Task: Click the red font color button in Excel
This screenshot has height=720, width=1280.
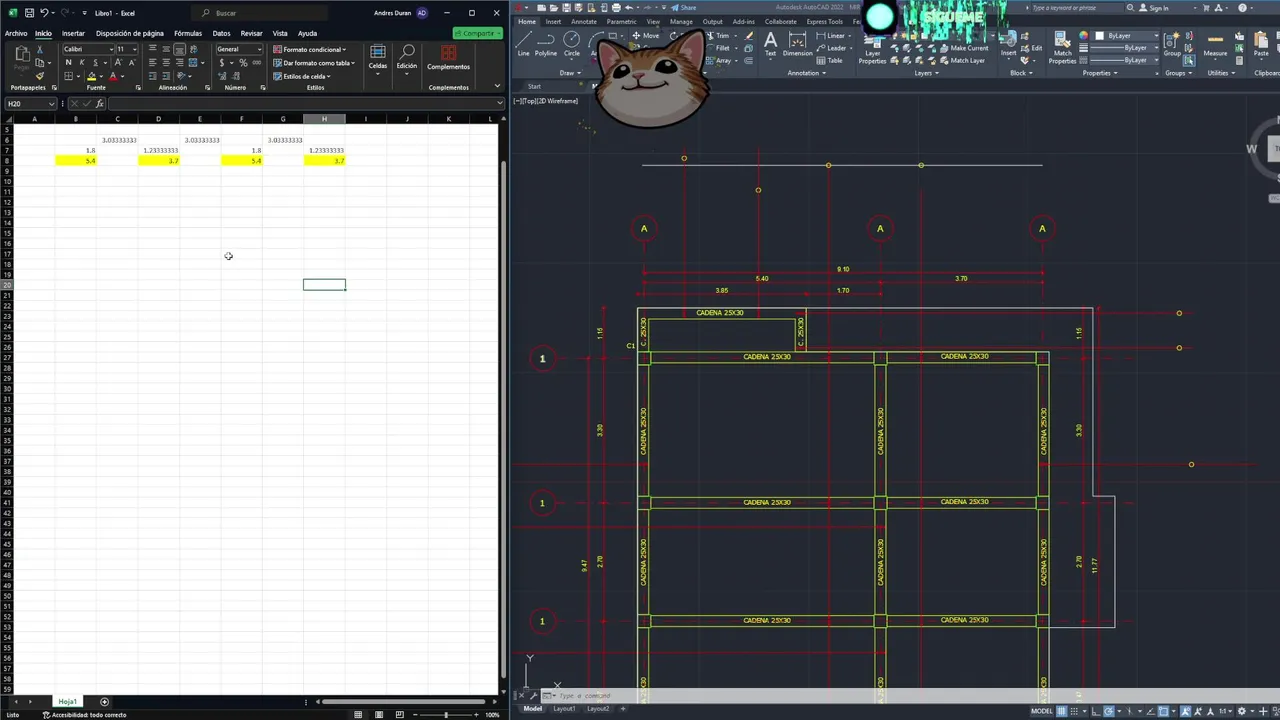Action: [112, 76]
